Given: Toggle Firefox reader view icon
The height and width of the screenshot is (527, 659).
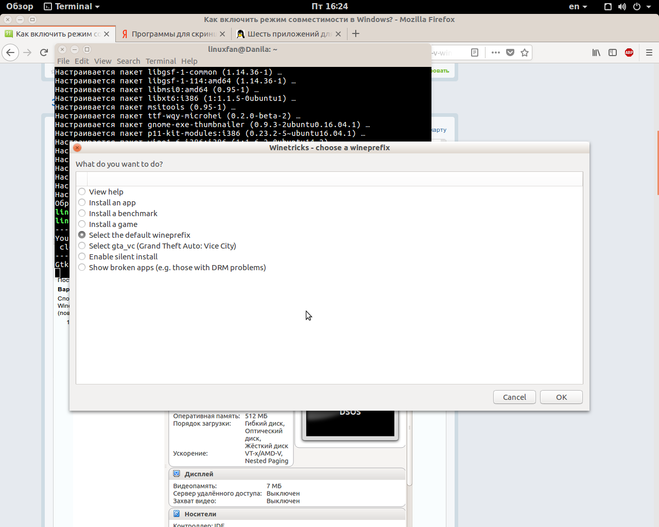Looking at the screenshot, I should [x=474, y=53].
